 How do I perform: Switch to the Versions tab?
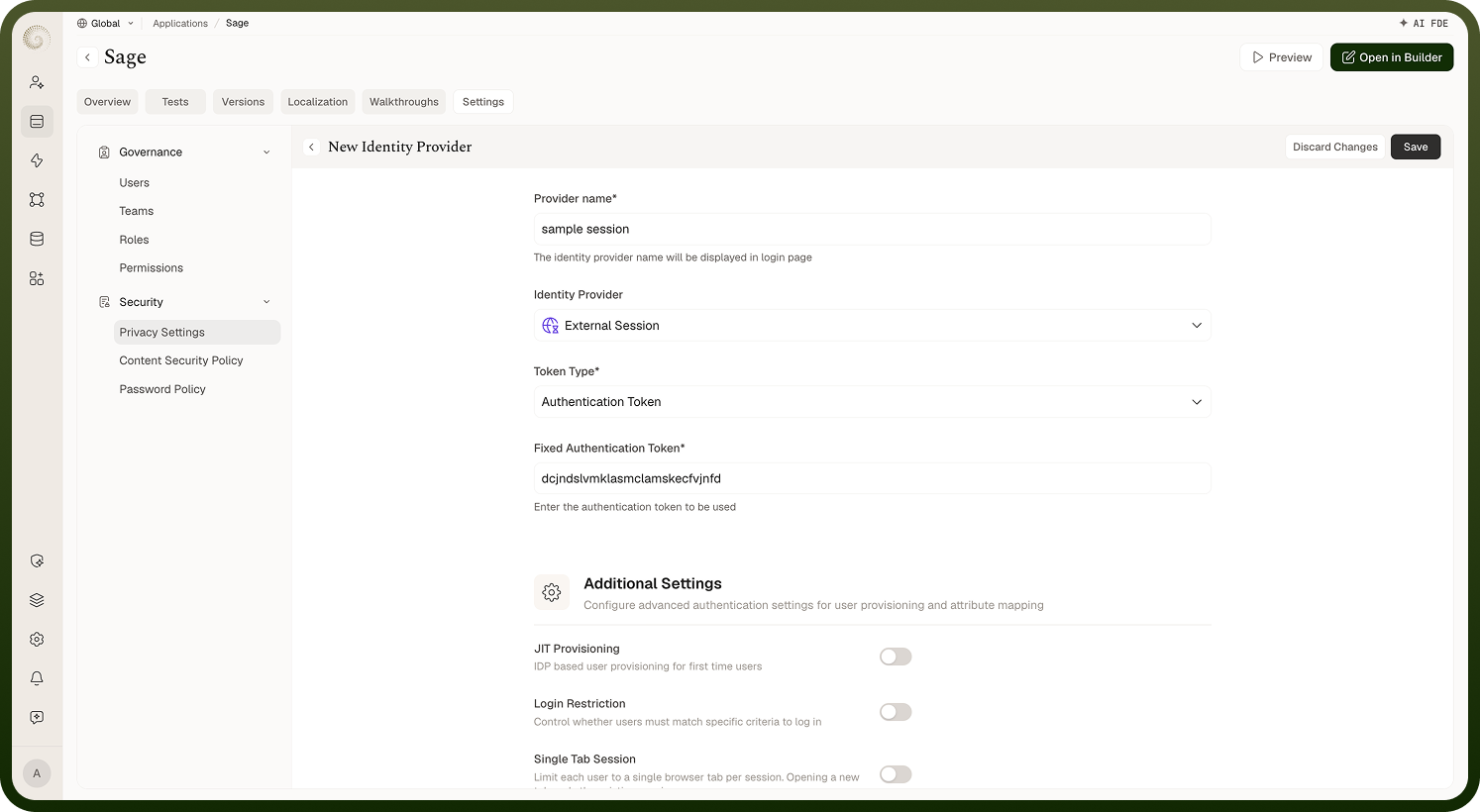[243, 102]
